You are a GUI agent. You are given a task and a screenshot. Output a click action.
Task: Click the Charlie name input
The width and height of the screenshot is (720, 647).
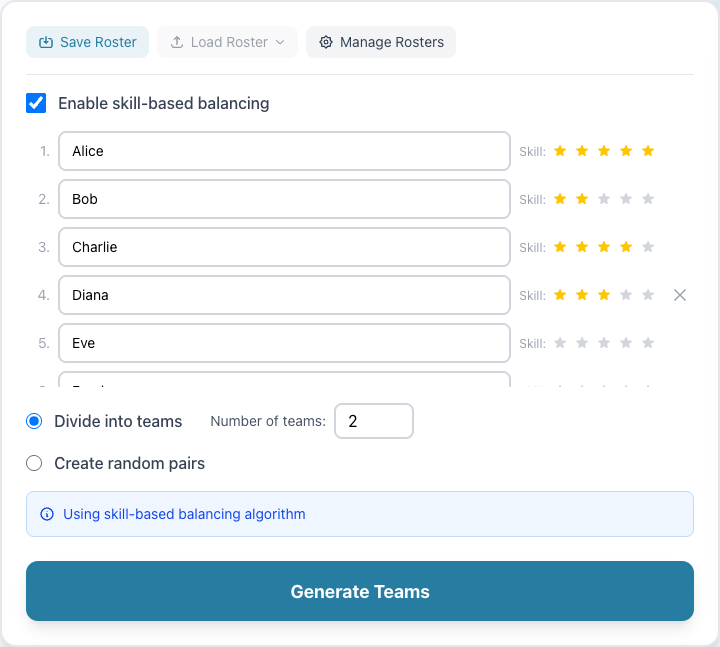click(284, 247)
